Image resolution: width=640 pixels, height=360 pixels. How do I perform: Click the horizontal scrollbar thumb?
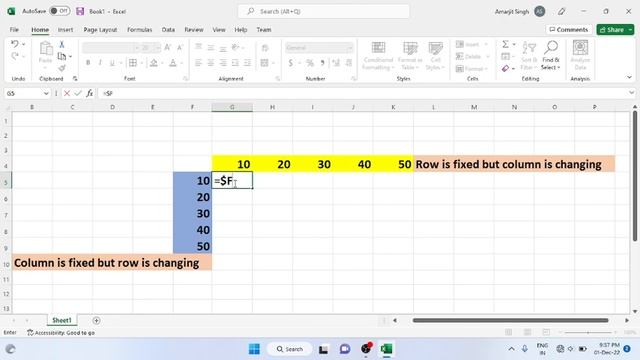510,320
